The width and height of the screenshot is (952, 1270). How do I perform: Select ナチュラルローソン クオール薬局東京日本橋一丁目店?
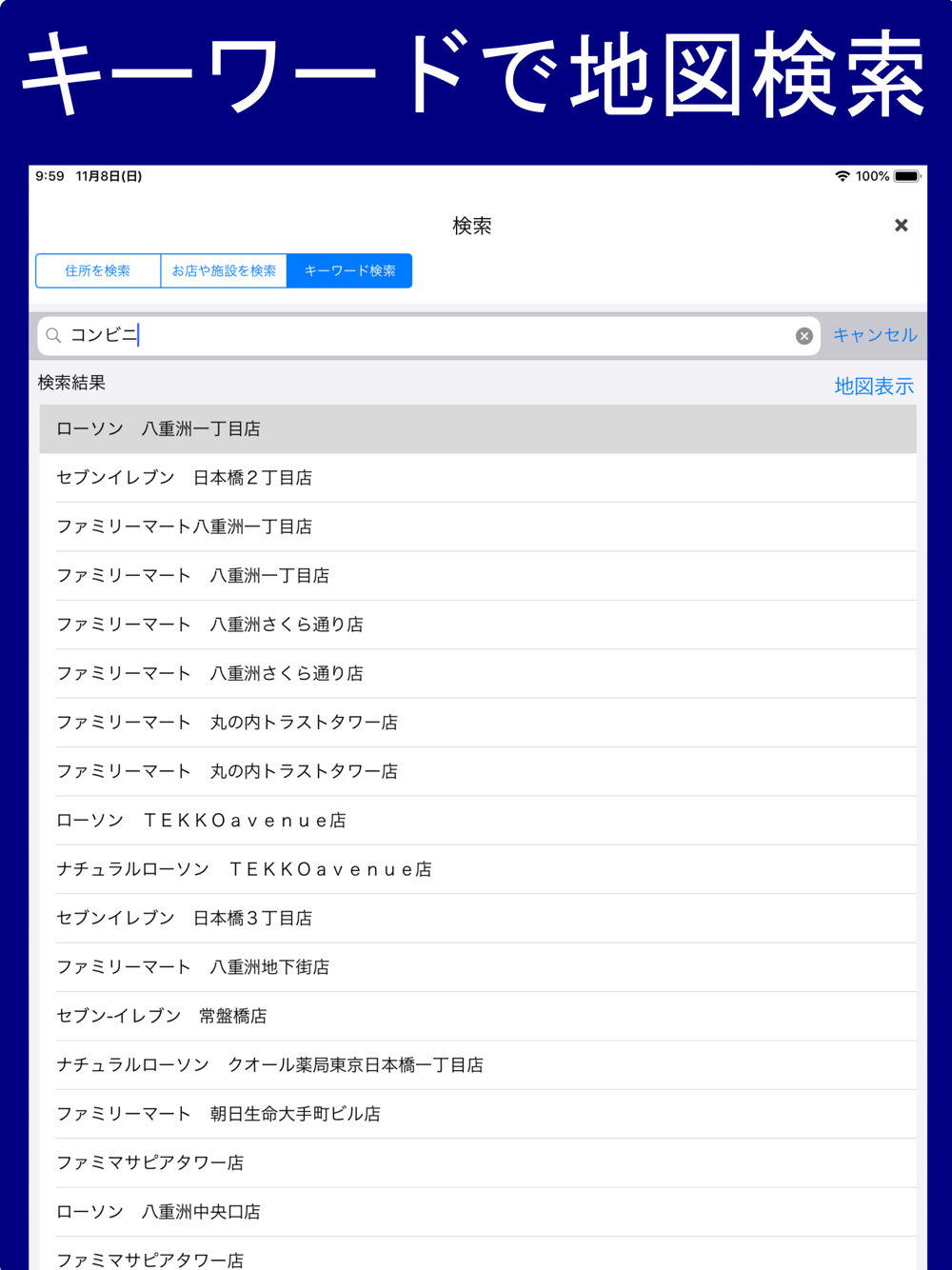coord(478,1065)
